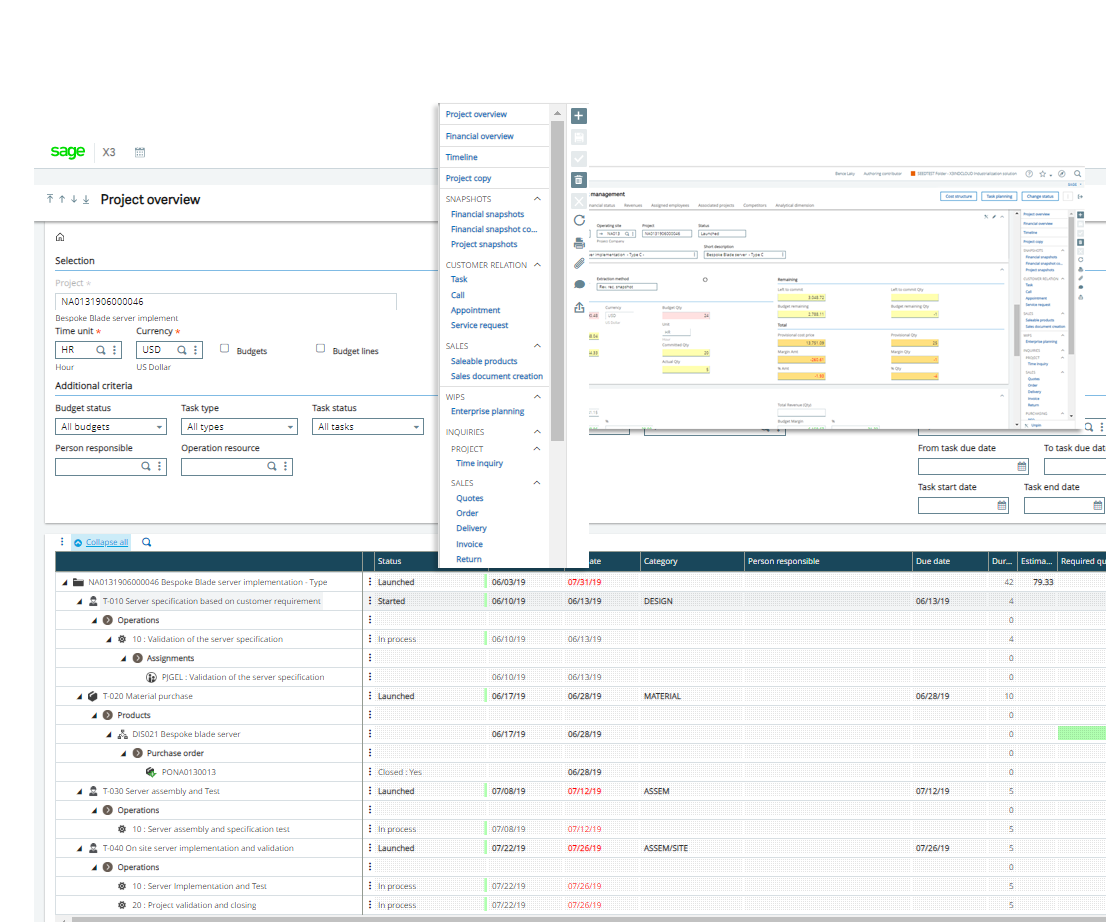Open the Budget status dropdown showing All budgets
The height and width of the screenshot is (922, 1106).
[x=110, y=426]
